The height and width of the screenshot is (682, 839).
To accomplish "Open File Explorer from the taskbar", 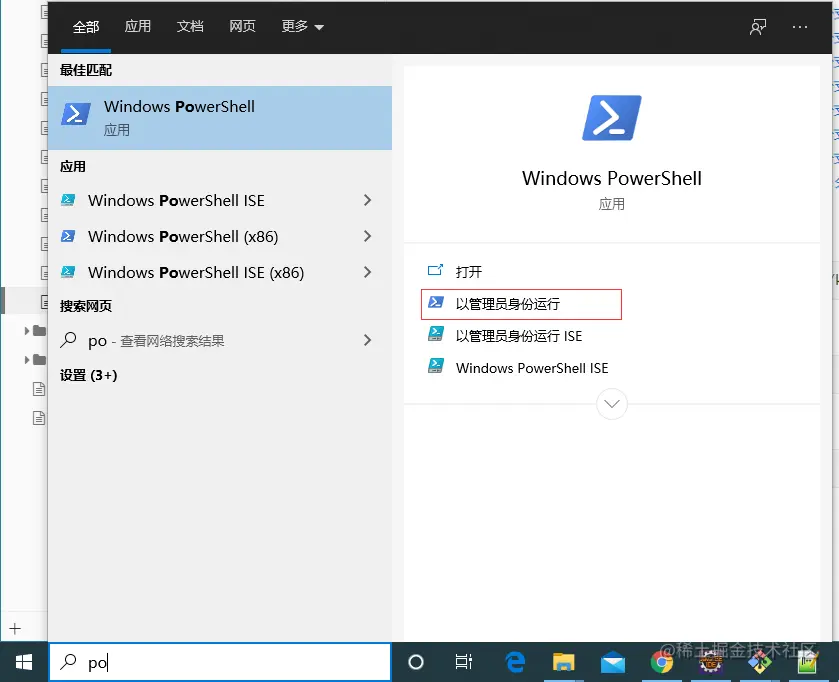I will [563, 662].
